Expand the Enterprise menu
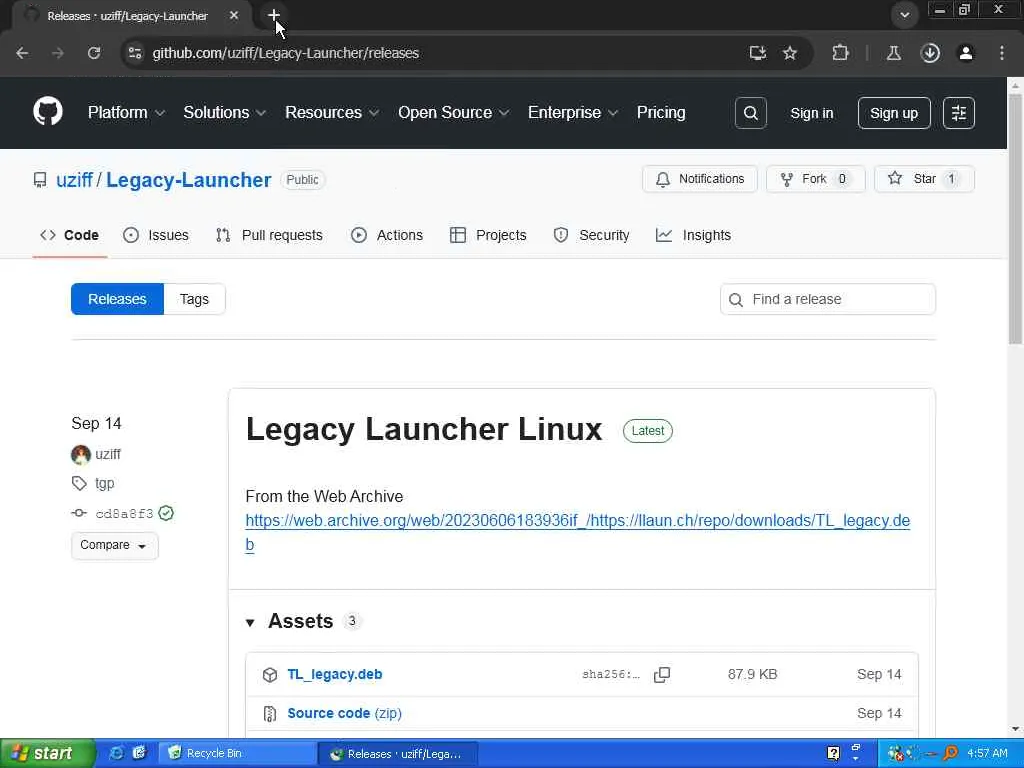 pos(573,112)
